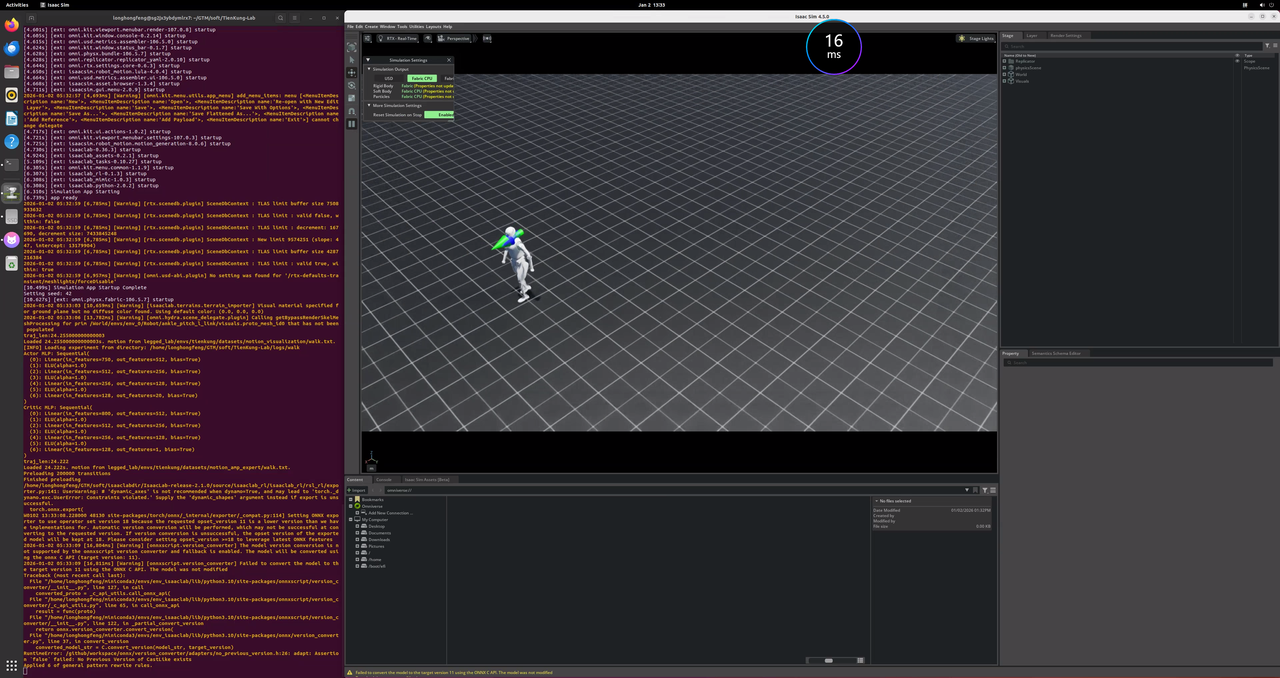Click the Import button in Content browser
Viewport: 1280px width, 678px height.
click(358, 490)
